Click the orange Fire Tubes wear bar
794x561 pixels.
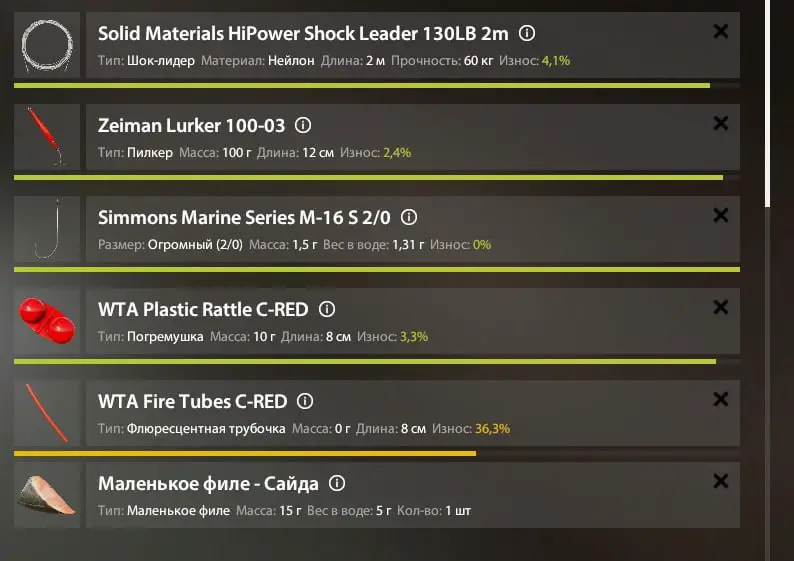point(245,454)
